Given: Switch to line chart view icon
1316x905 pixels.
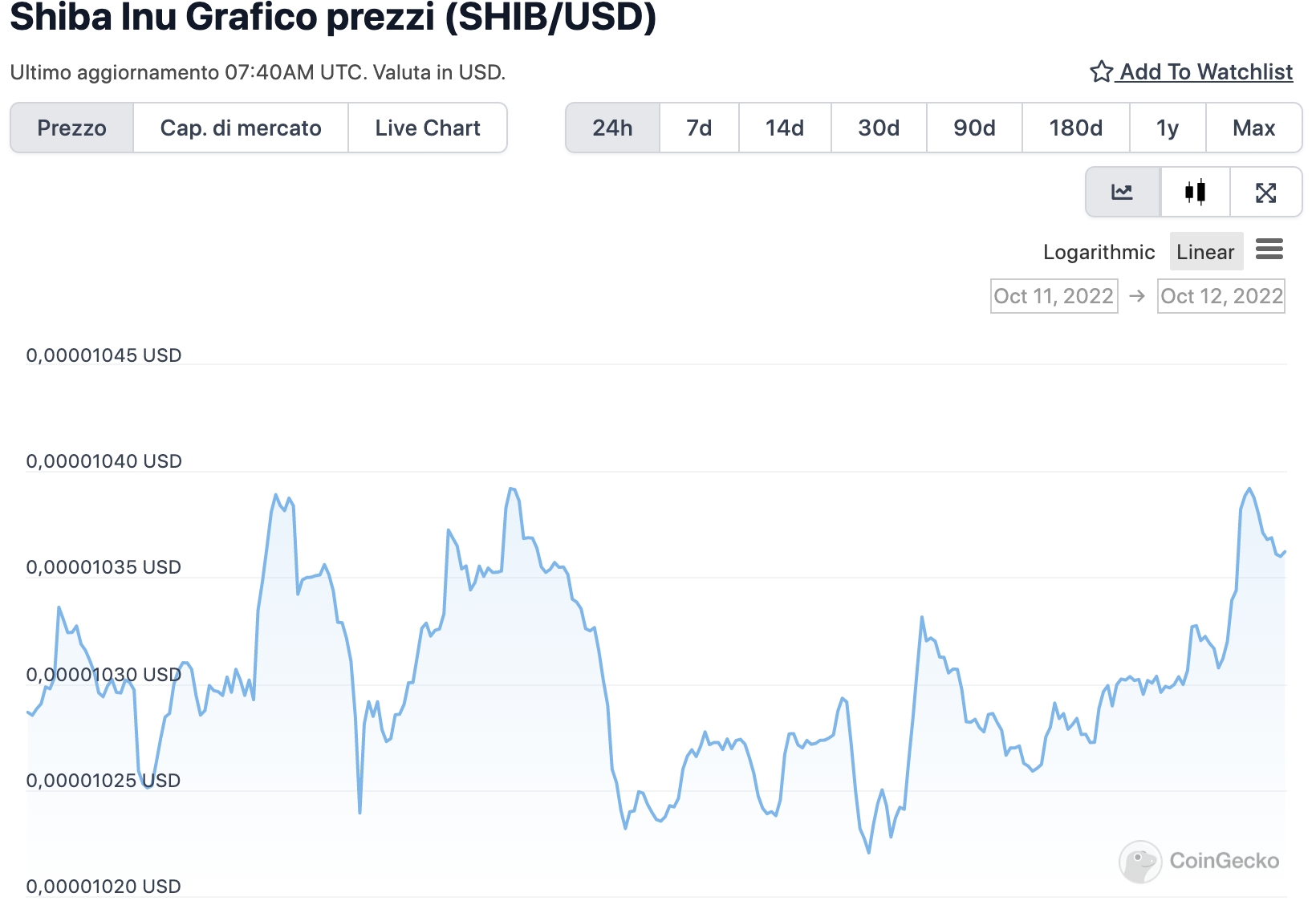Looking at the screenshot, I should pos(1123,192).
